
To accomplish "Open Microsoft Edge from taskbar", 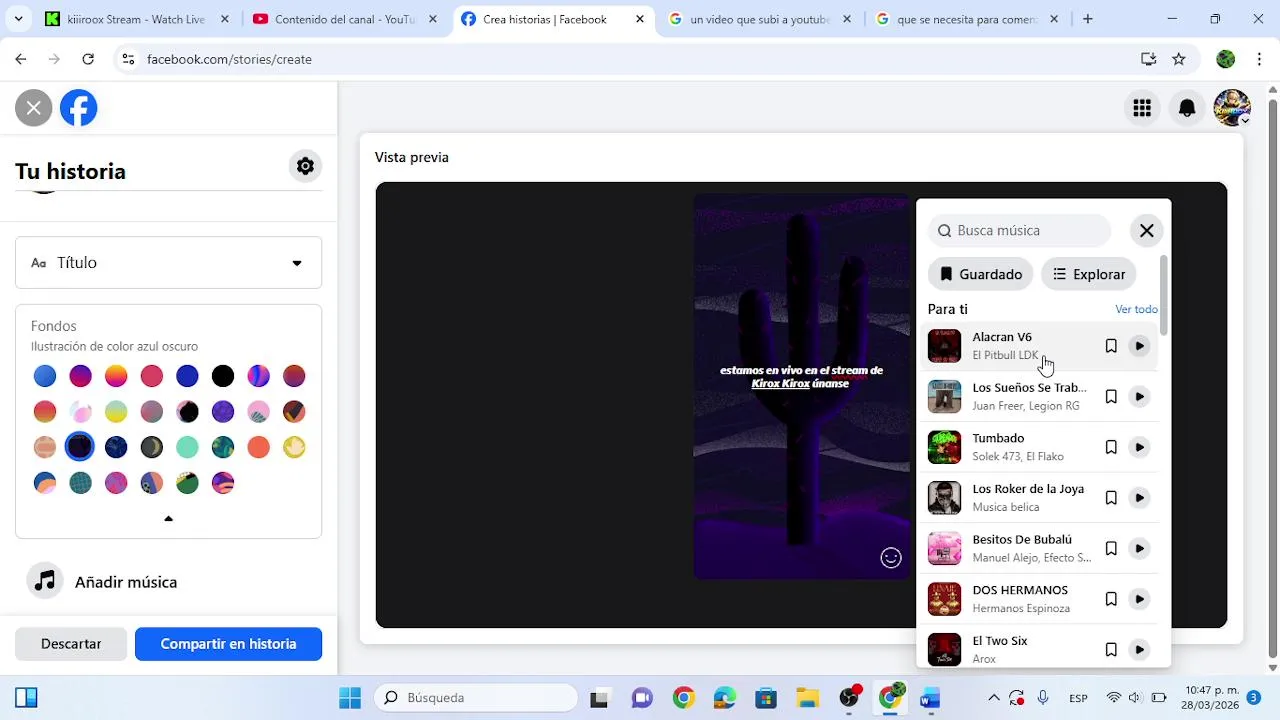I will point(724,698).
